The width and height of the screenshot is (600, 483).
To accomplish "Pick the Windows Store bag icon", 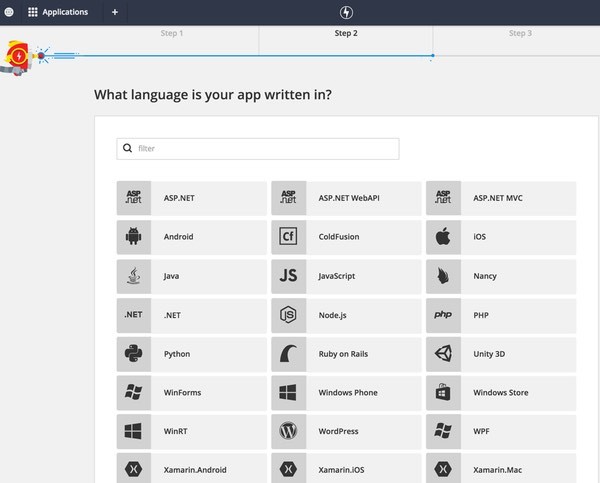I will (x=443, y=392).
